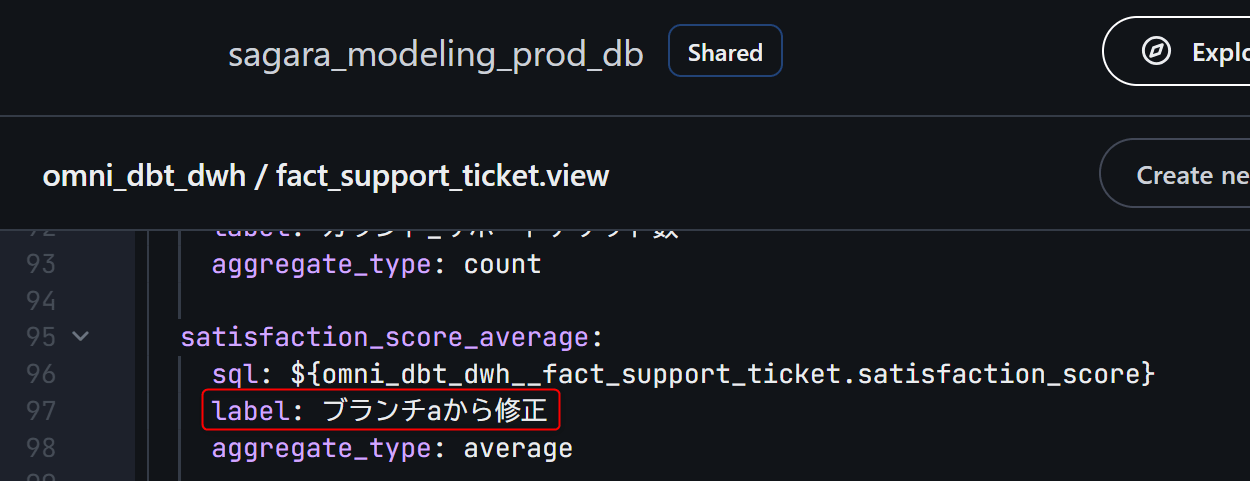Click the Shared badge
The width and height of the screenshot is (1250, 481).
725,52
